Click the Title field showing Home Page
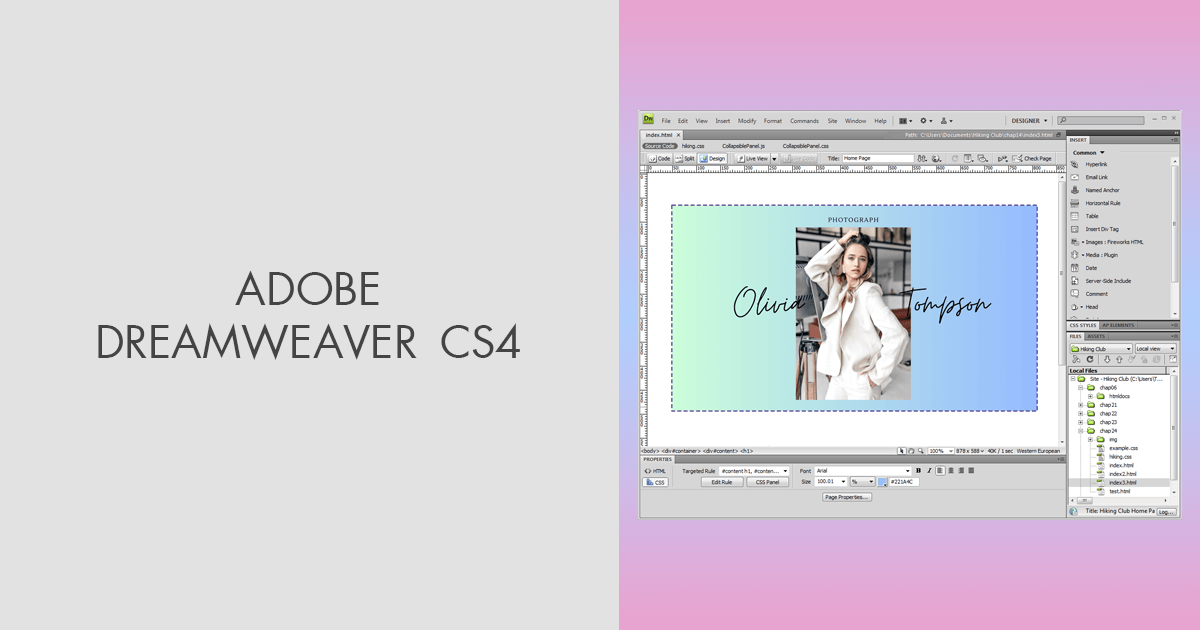This screenshot has height=630, width=1200. 878,158
